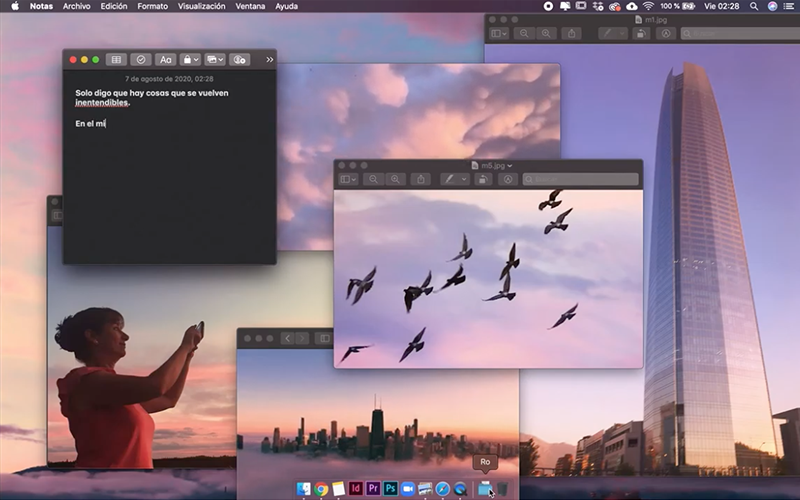Open the note lock dropdown

click(190, 60)
